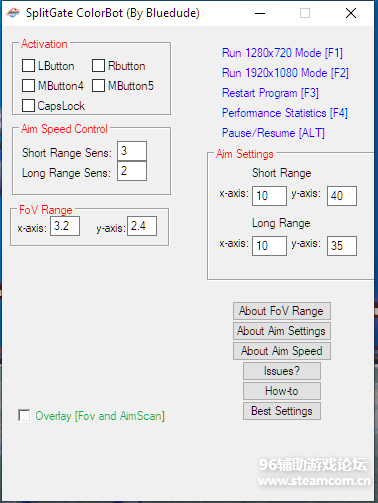Click the SplitGate ColorBot title bar icon

tap(13, 13)
